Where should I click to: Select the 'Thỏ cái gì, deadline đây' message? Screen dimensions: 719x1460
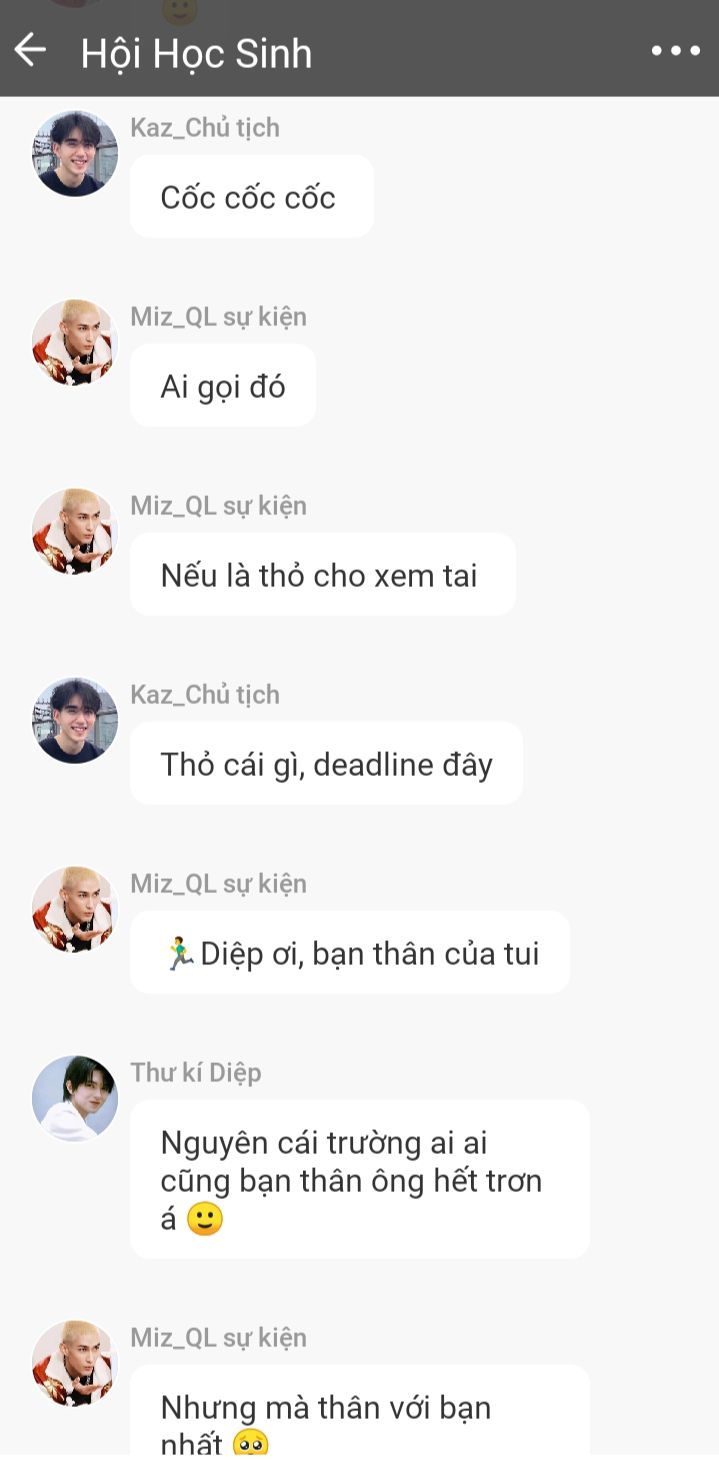coord(326,764)
